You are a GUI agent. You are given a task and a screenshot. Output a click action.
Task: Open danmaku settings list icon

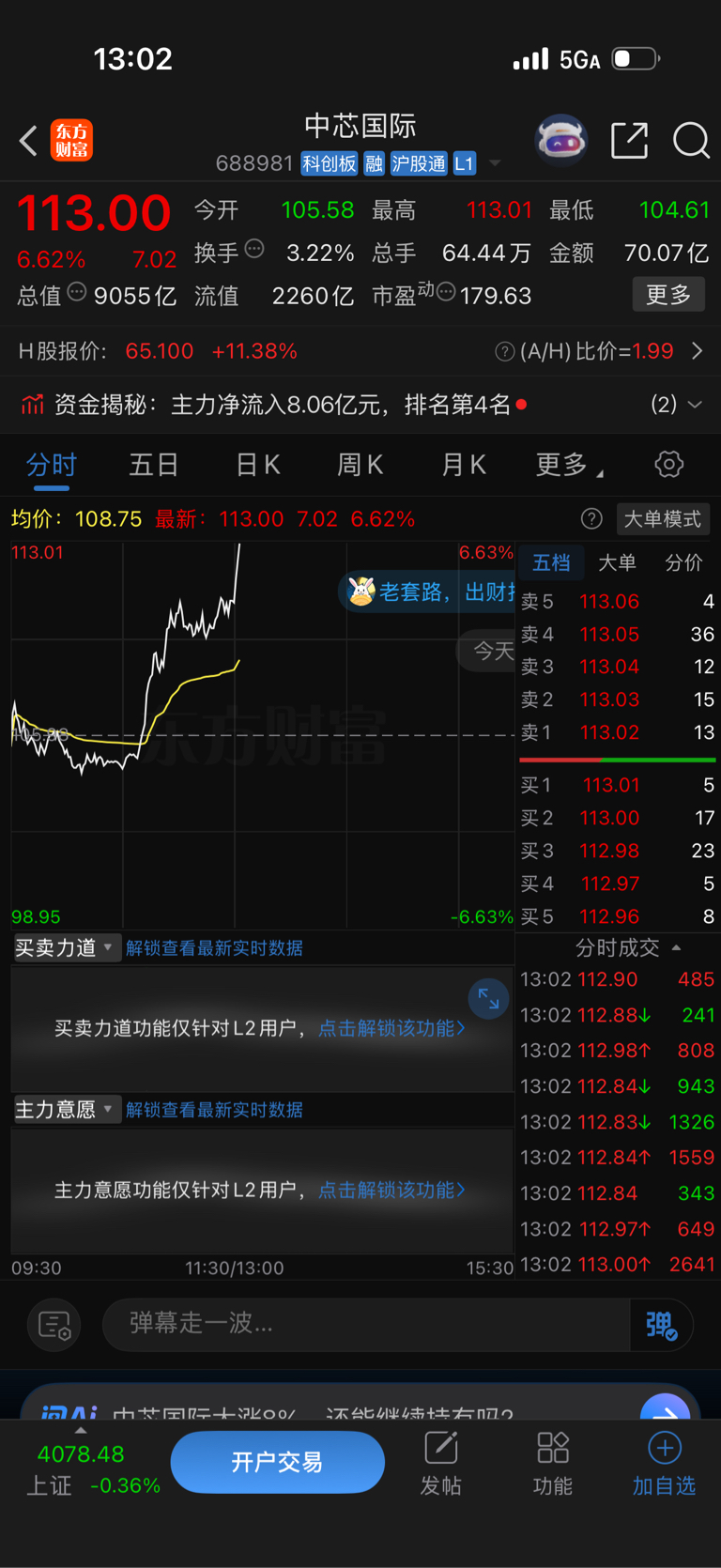[54, 1325]
